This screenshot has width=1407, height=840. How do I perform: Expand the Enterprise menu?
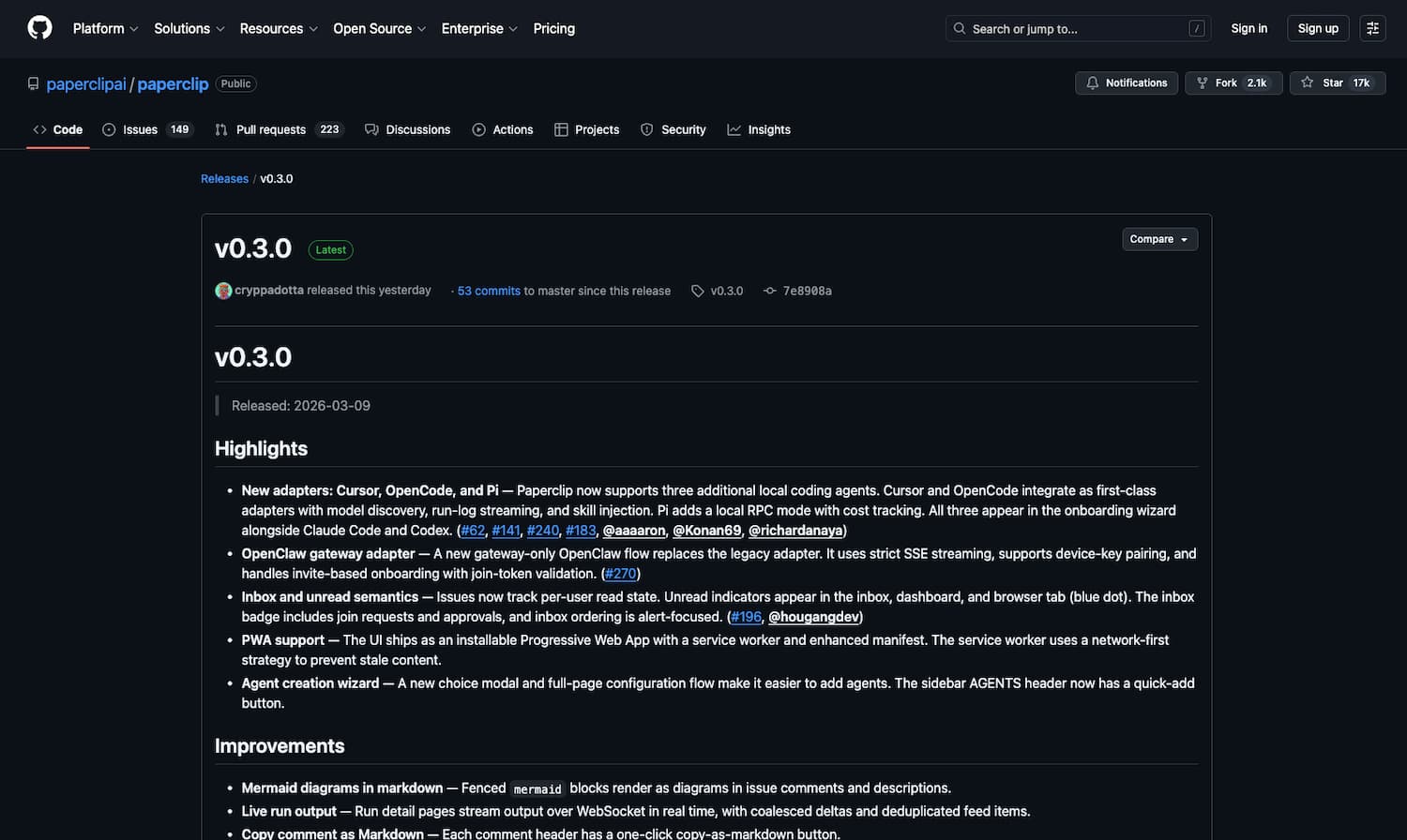pos(479,28)
